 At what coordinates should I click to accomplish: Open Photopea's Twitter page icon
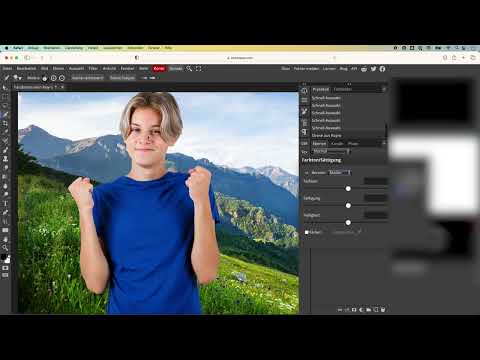[x=373, y=69]
